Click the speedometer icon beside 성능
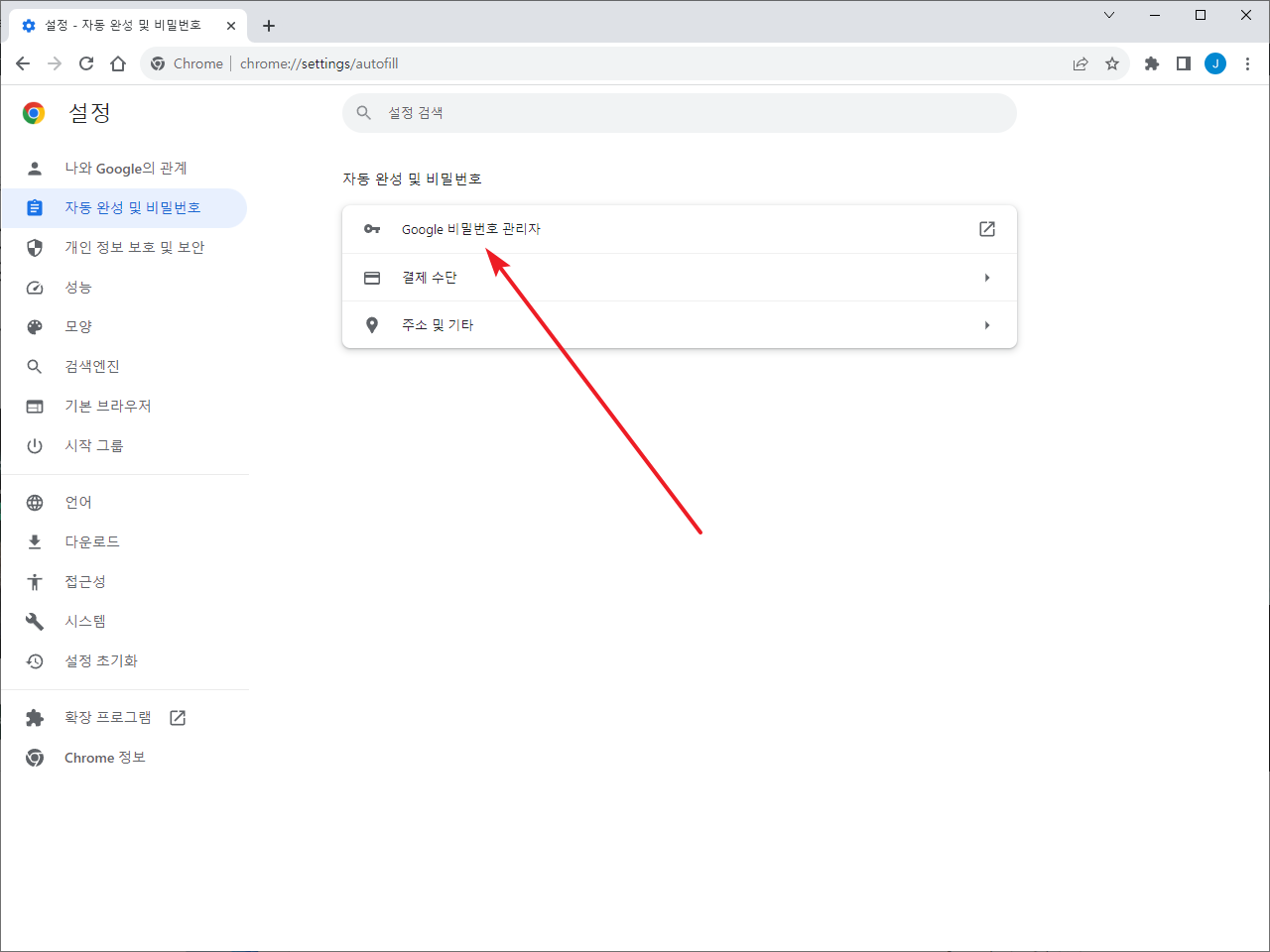The width and height of the screenshot is (1270, 952). click(35, 288)
